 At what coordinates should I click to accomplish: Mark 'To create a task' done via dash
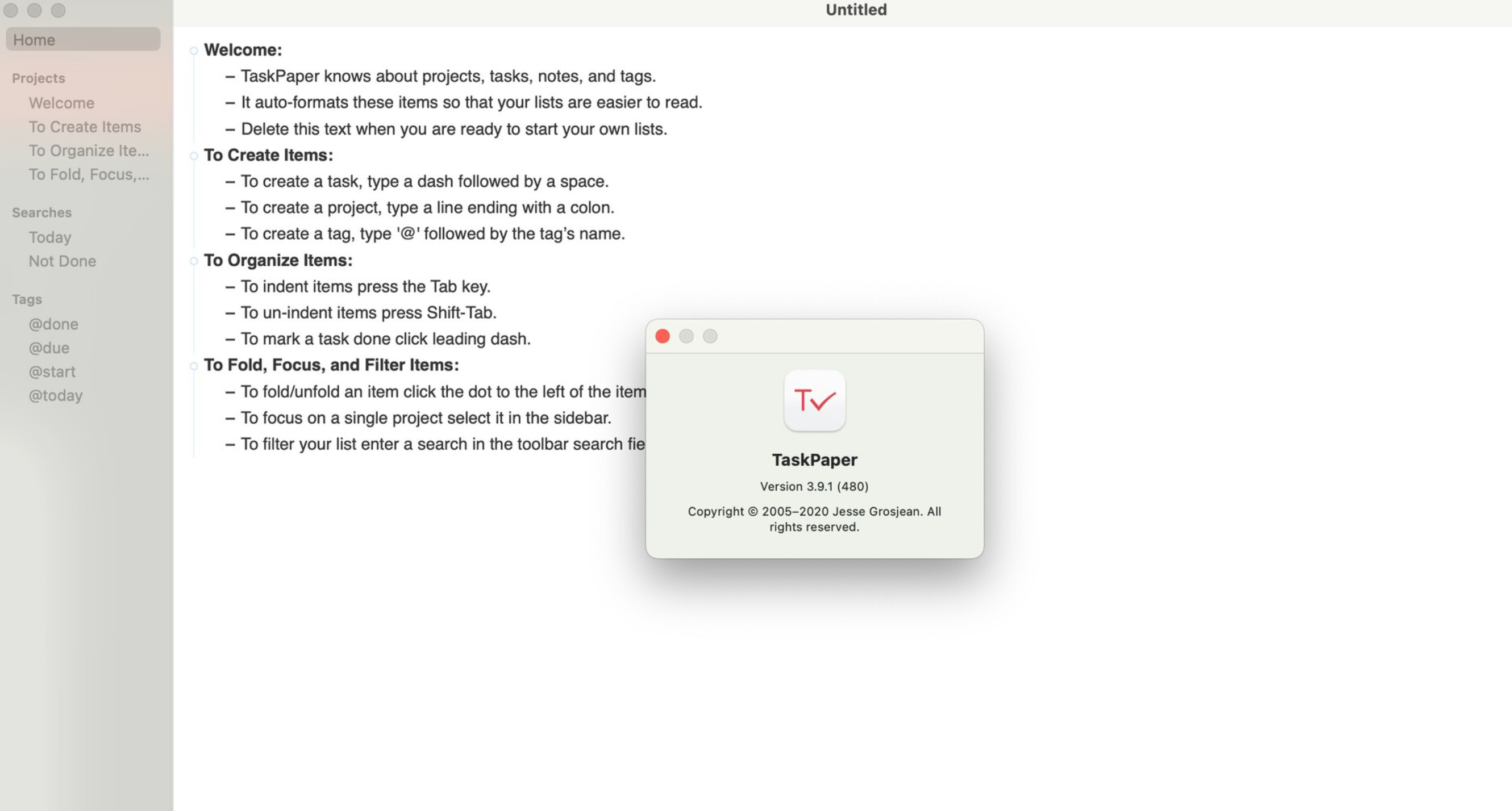pyautogui.click(x=230, y=182)
